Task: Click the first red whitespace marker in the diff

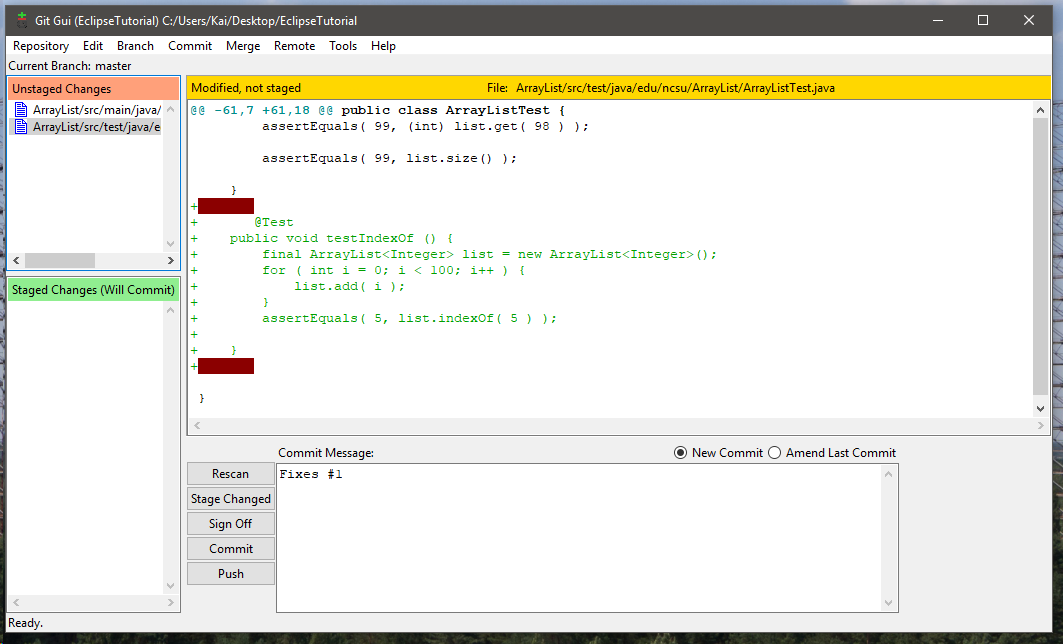Action: (x=226, y=206)
